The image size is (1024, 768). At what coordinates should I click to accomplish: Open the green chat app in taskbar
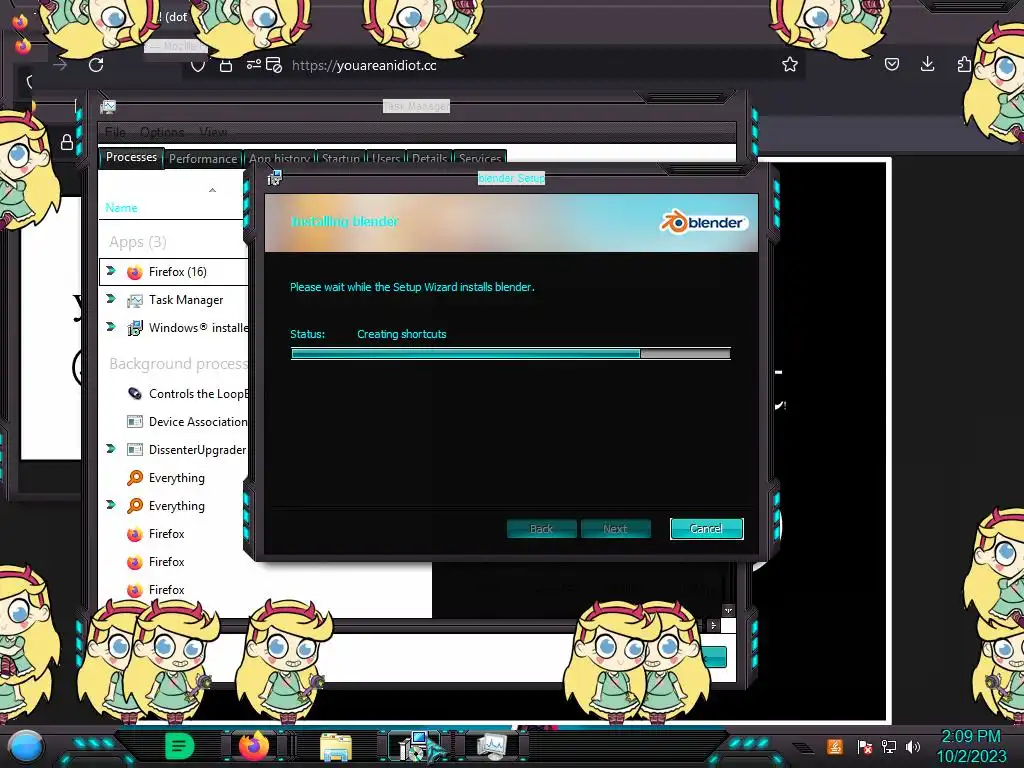[x=179, y=746]
